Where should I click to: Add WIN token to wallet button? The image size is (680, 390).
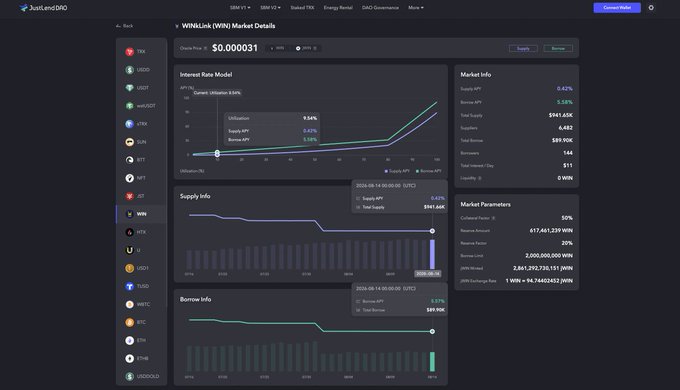point(277,48)
